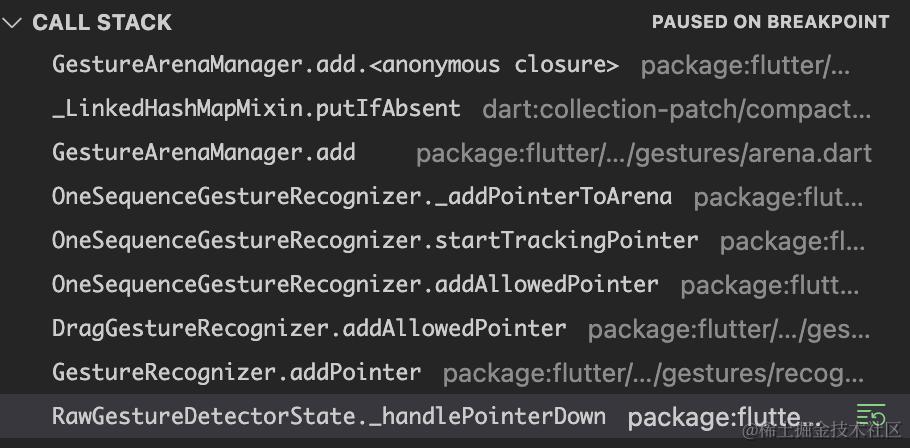Open the gestures/arena.dart source path
The height and width of the screenshot is (448, 910).
(x=644, y=154)
